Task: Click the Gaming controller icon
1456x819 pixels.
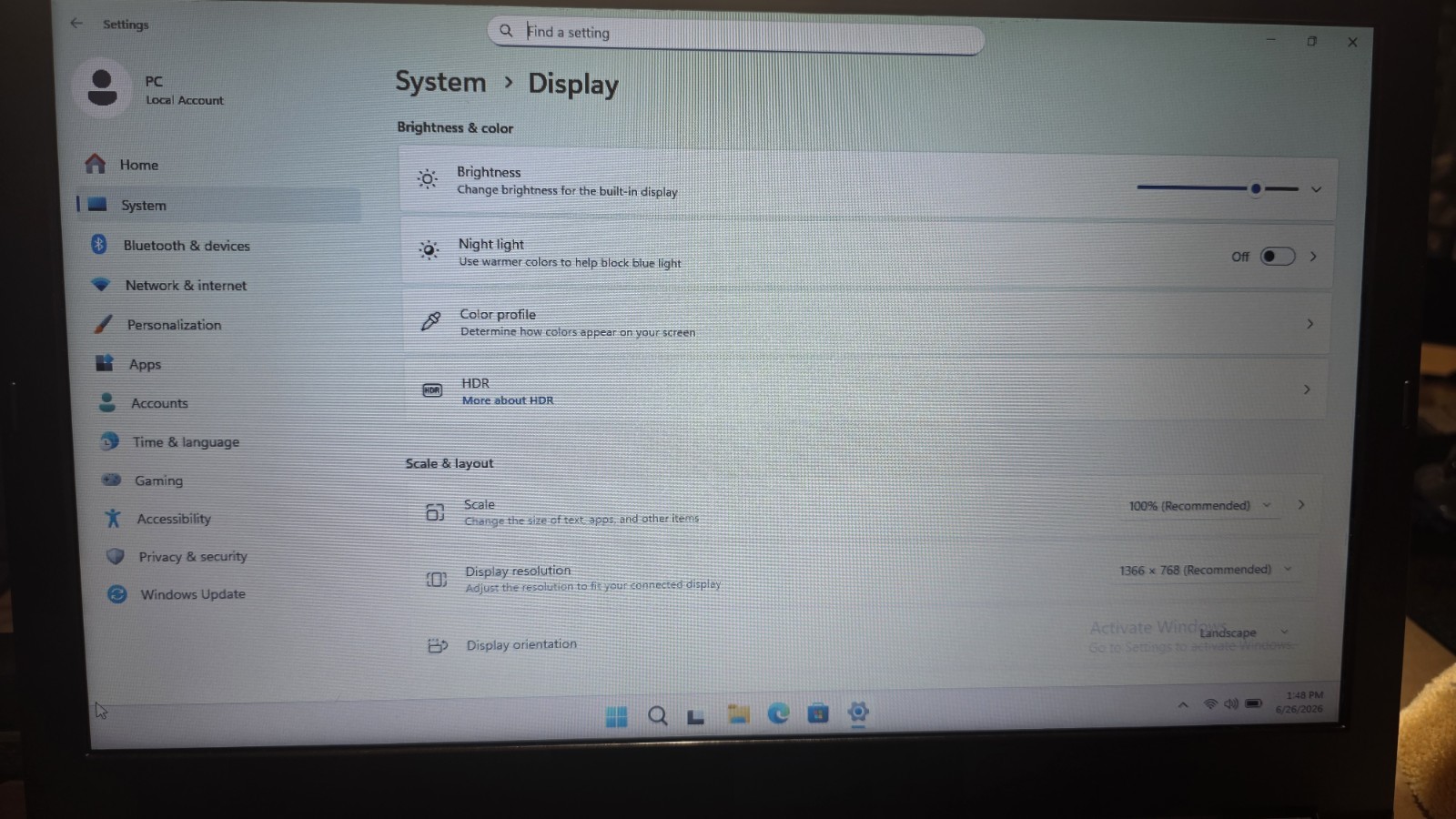Action: tap(111, 480)
